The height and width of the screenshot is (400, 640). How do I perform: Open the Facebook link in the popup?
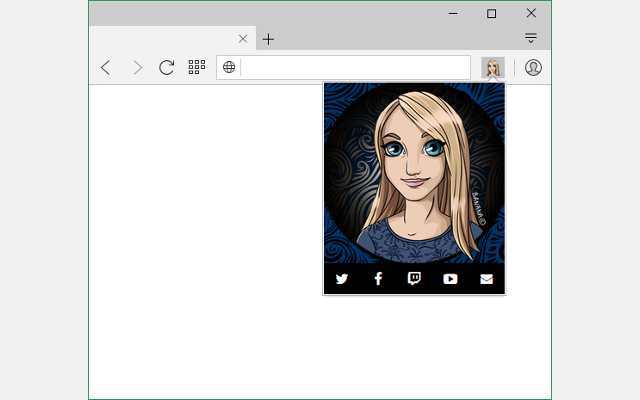[378, 278]
